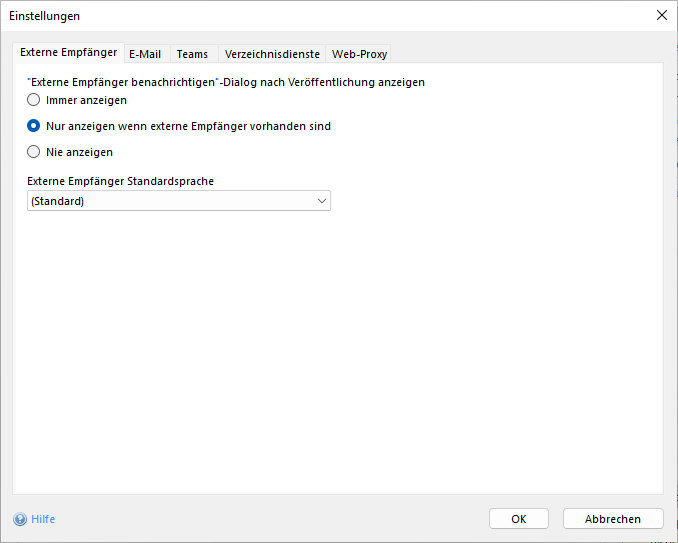Select the 'Immer anzeigen' radio button
Image resolution: width=678 pixels, height=543 pixels.
34,100
